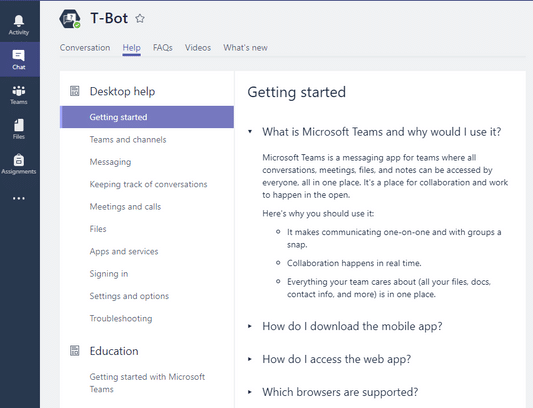The image size is (533, 408).
Task: Expand the 'How do I access the web app?' arrow
Action: 250,359
